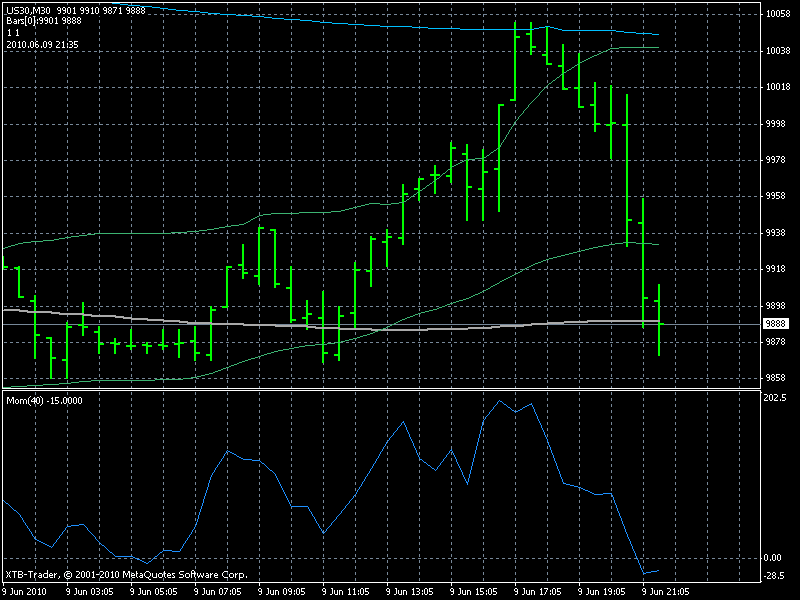Screen dimensions: 800x600
Task: Click the 9858 price axis label
Action: (x=776, y=378)
